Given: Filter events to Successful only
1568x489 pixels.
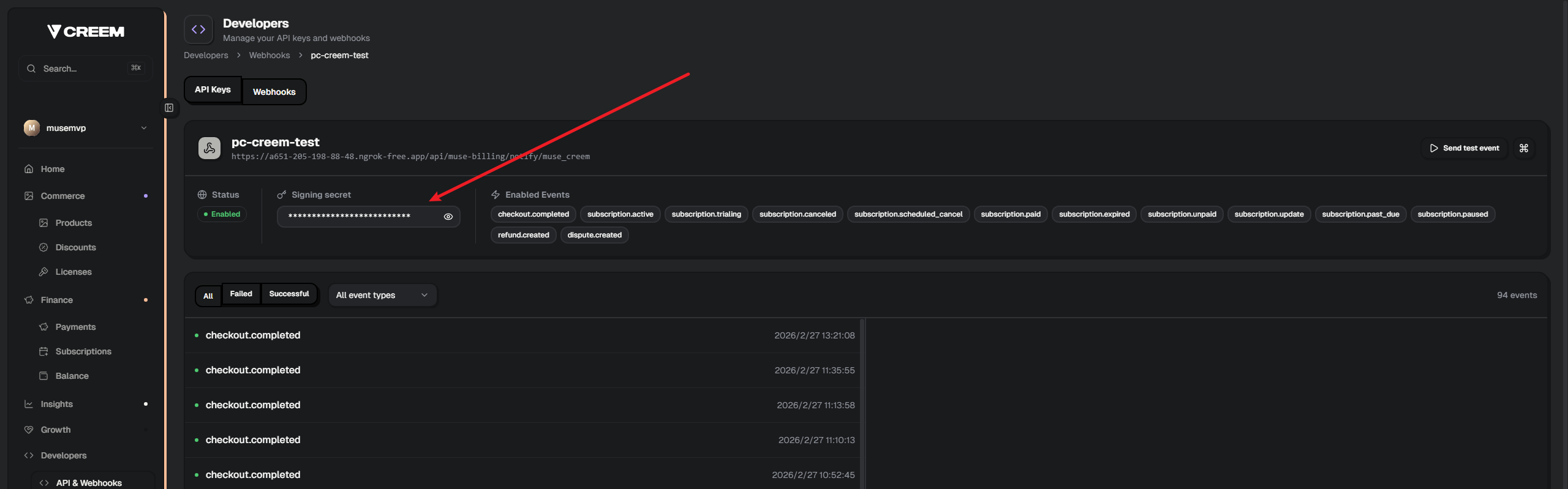Looking at the screenshot, I should pyautogui.click(x=288, y=294).
